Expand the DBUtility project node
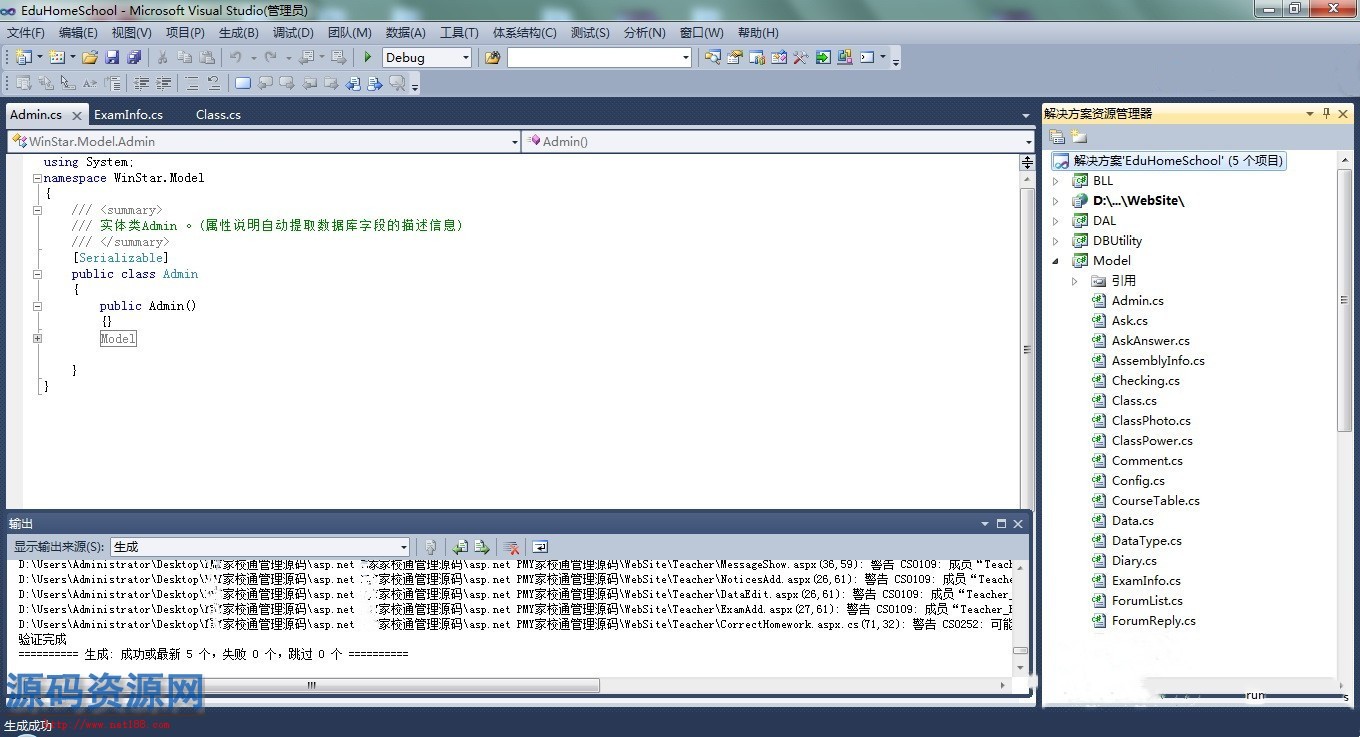 point(1055,241)
